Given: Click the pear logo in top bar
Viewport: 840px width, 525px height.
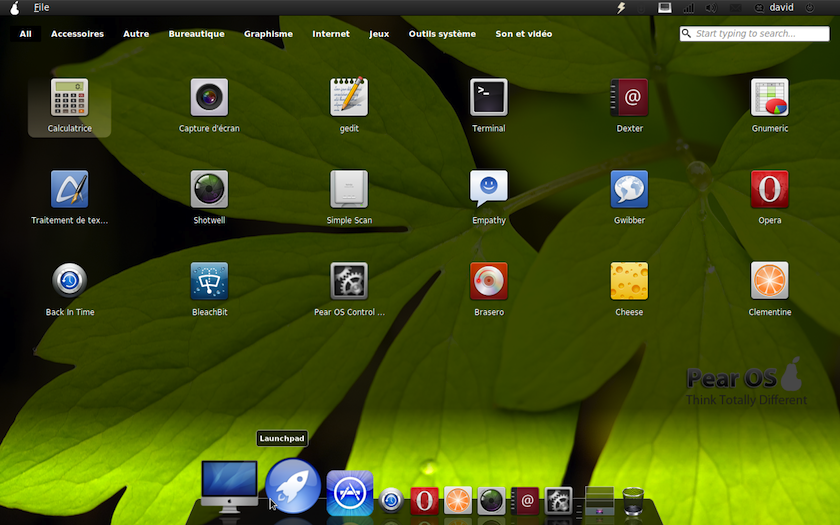Looking at the screenshot, I should tap(14, 8).
